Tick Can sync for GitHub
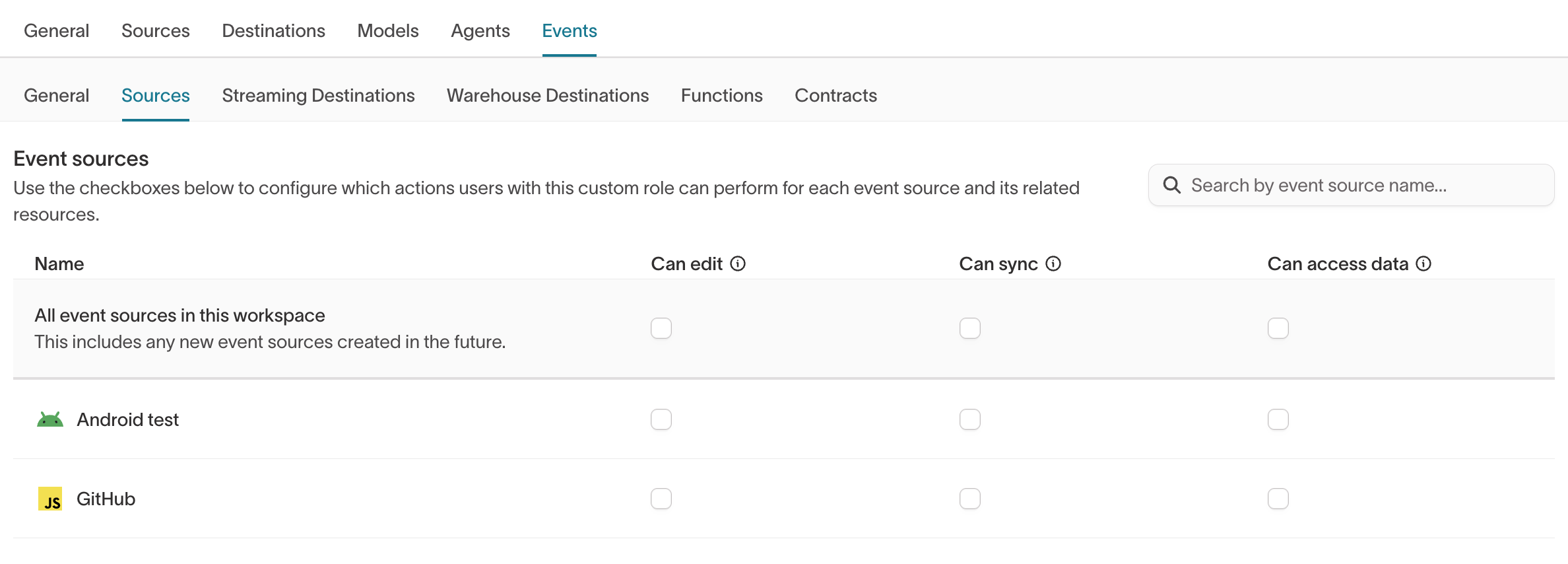The image size is (1568, 564). pyautogui.click(x=970, y=499)
